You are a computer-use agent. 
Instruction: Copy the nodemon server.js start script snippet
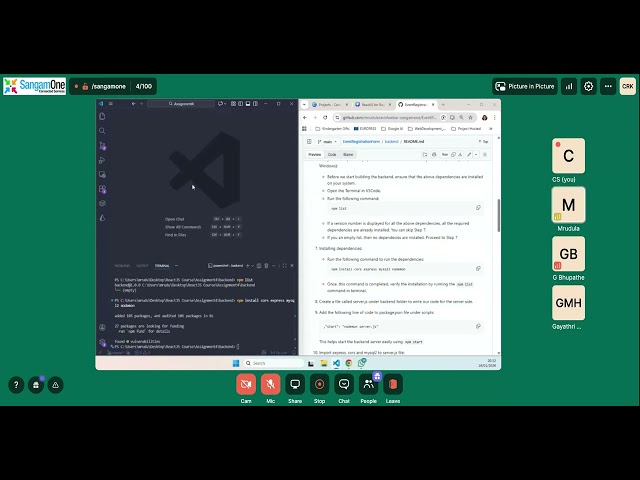click(x=478, y=326)
